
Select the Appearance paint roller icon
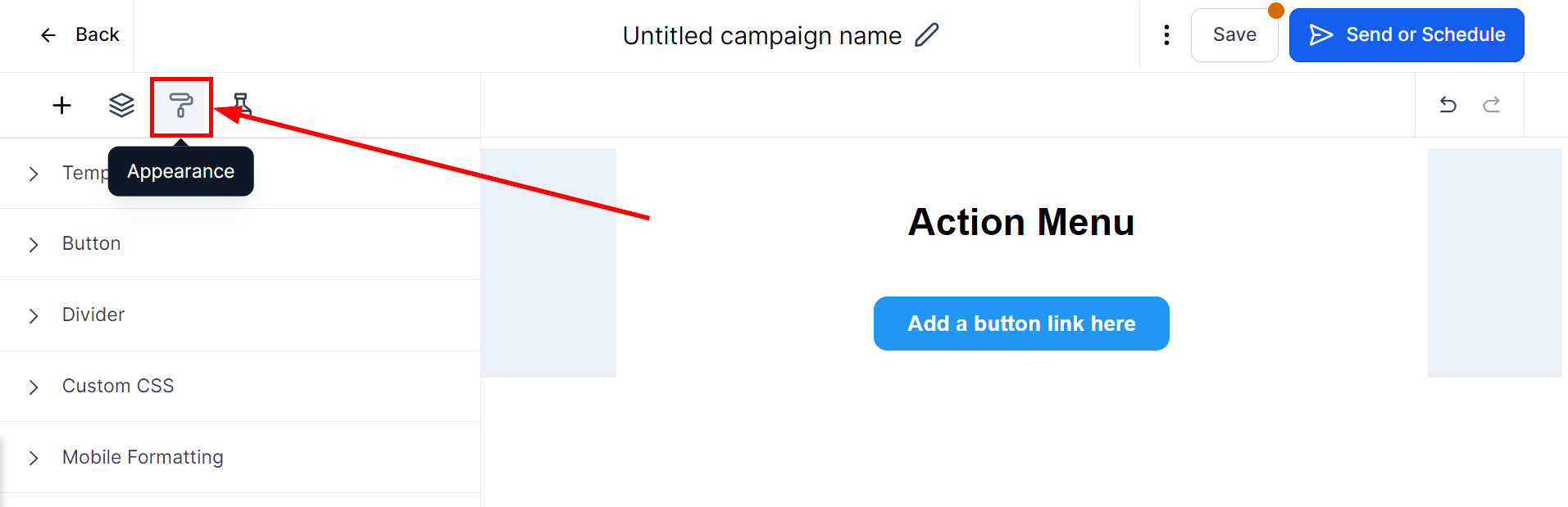181,106
